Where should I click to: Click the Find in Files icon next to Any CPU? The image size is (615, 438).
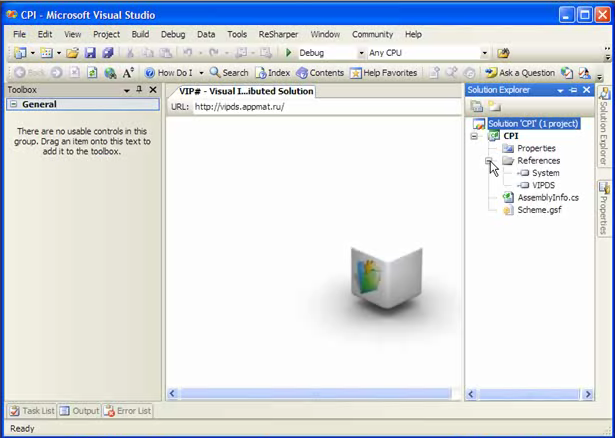[x=503, y=53]
